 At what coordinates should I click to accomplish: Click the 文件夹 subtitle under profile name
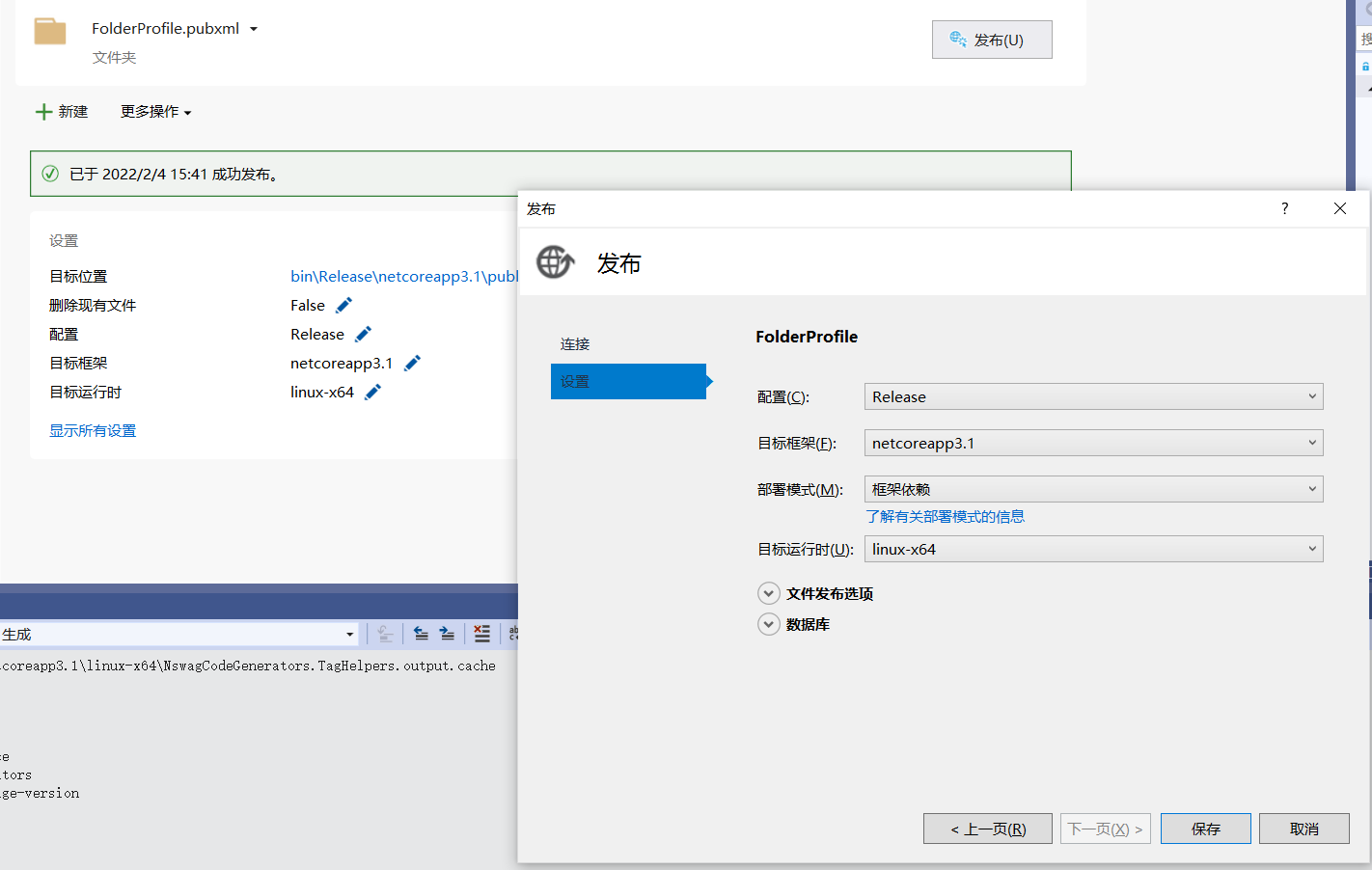(114, 58)
